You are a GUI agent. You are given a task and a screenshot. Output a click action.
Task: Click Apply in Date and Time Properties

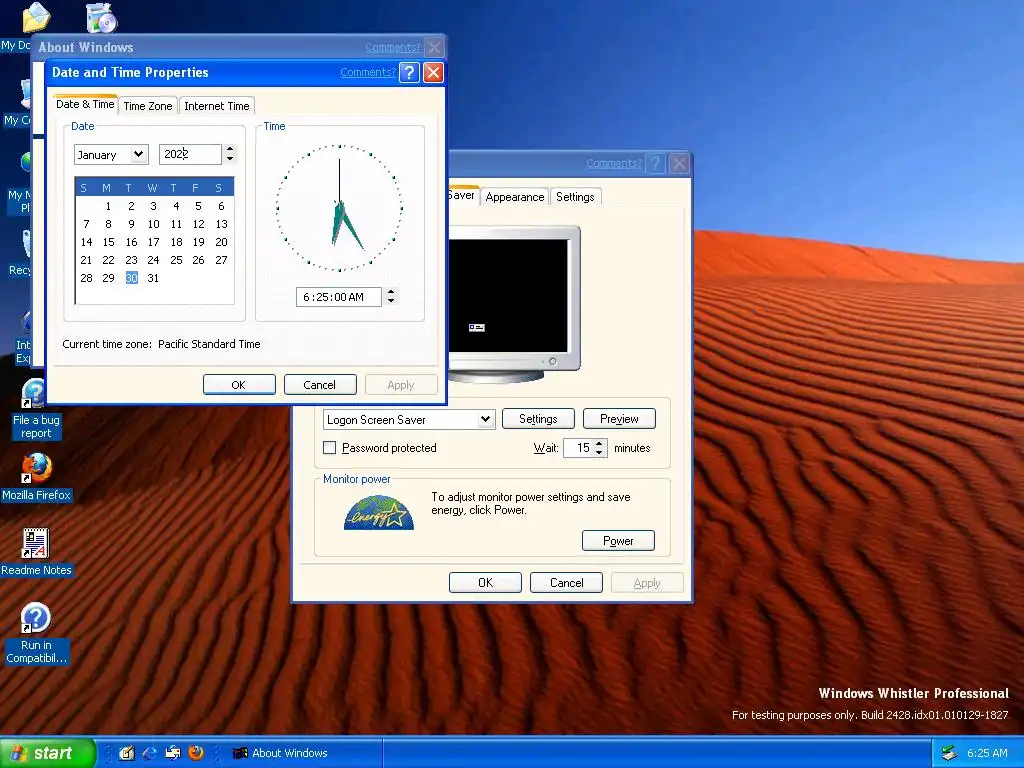tap(401, 385)
